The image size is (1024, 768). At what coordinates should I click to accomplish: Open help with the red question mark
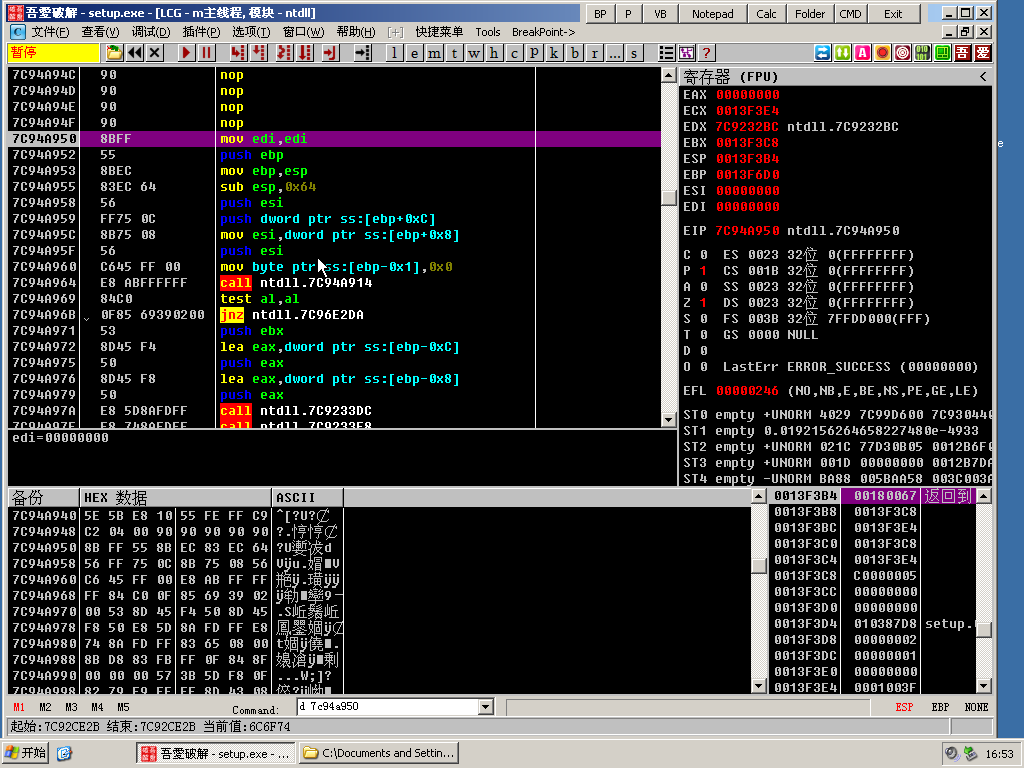[x=706, y=53]
